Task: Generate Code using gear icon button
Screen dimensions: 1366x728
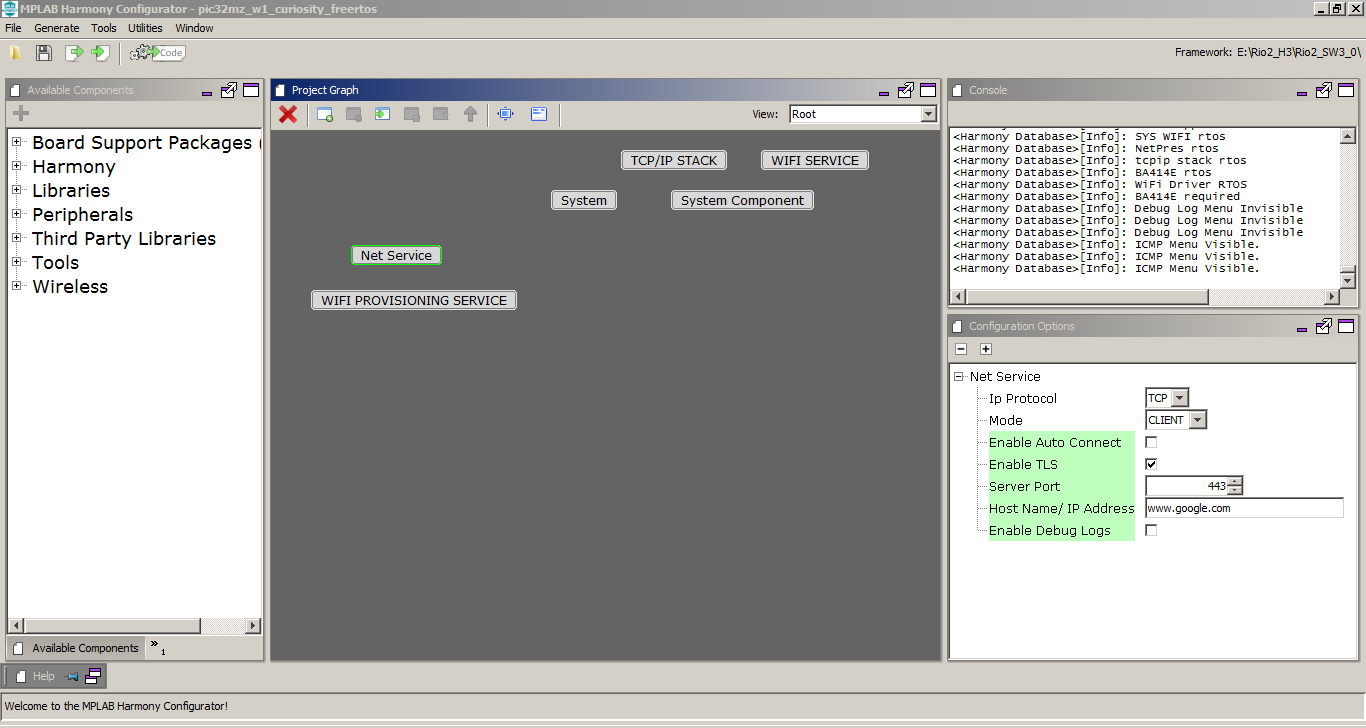Action: [158, 53]
